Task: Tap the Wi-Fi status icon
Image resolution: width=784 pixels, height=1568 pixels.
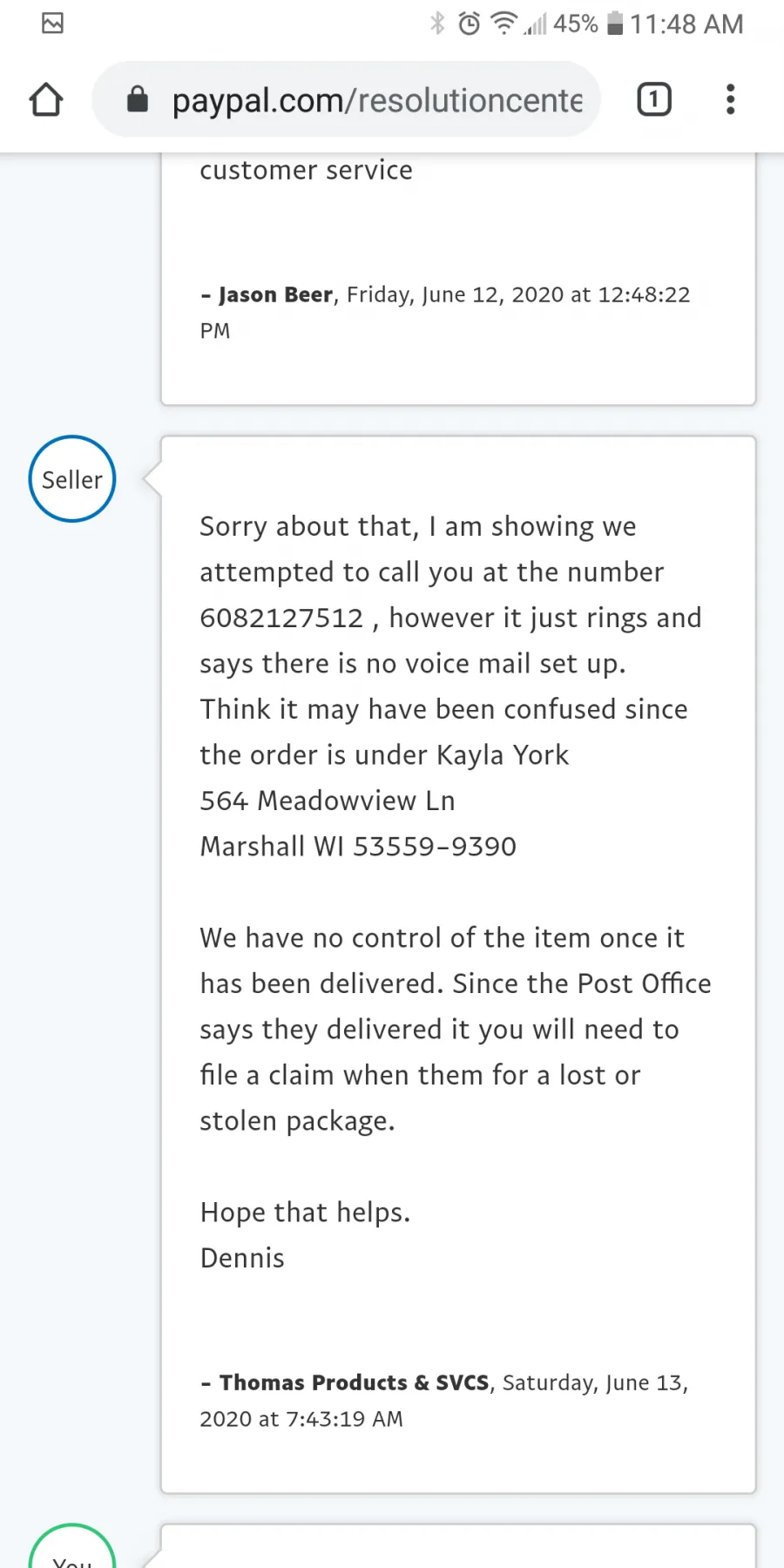Action: (503, 23)
